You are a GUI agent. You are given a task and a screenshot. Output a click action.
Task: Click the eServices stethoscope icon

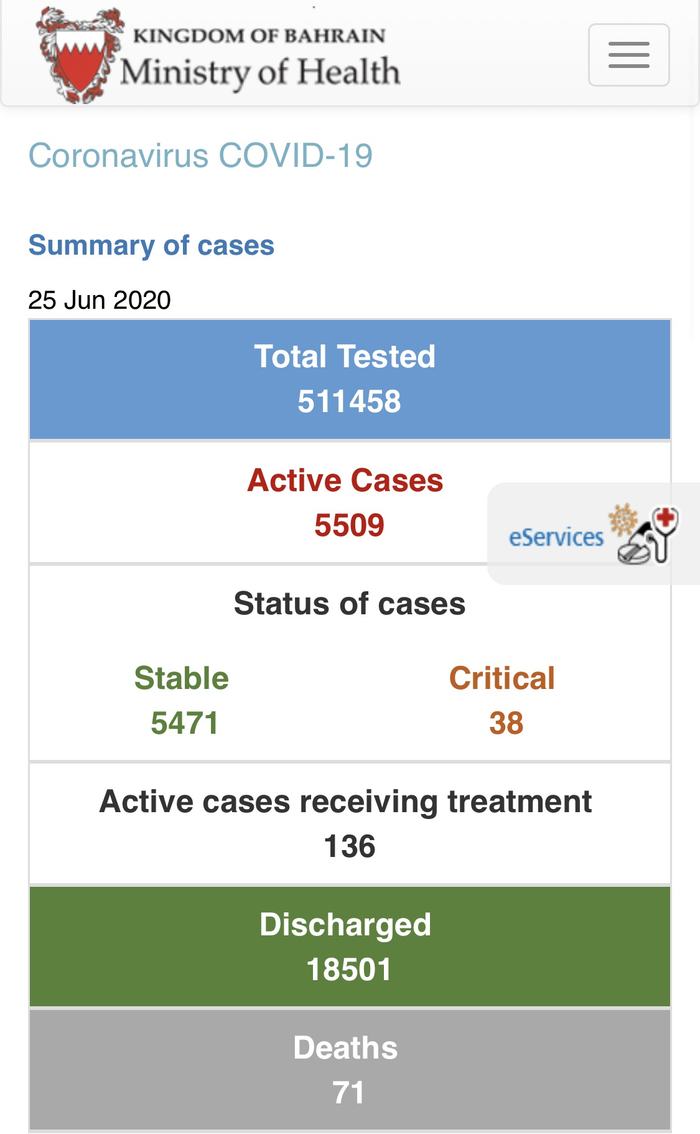click(646, 535)
